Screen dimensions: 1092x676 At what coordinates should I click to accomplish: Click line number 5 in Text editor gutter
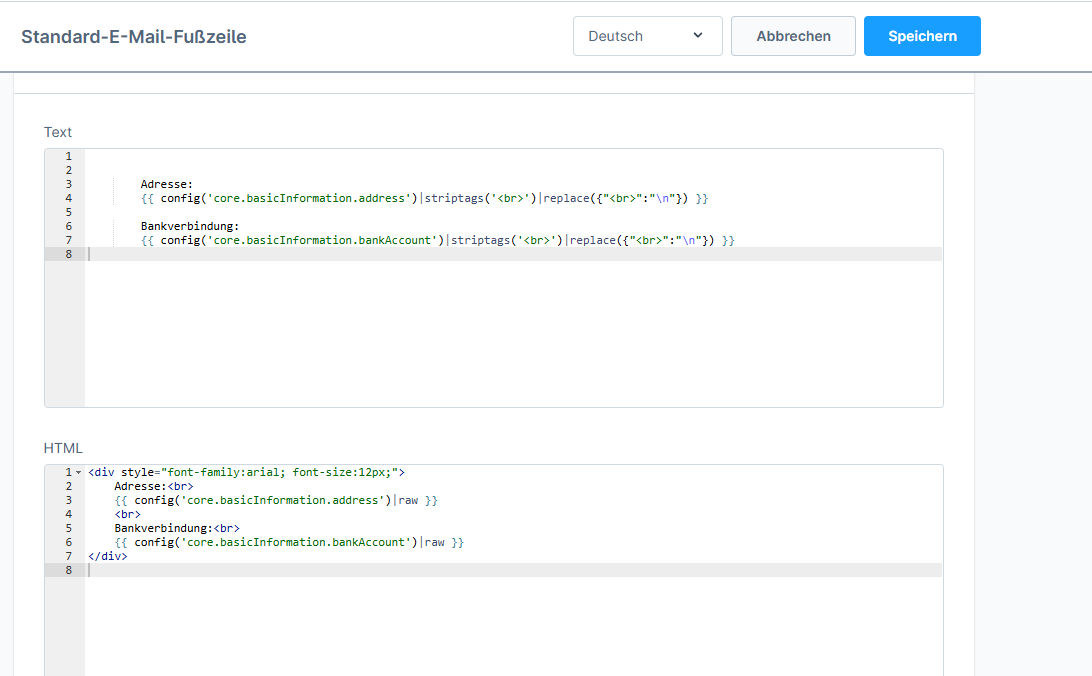pos(68,212)
